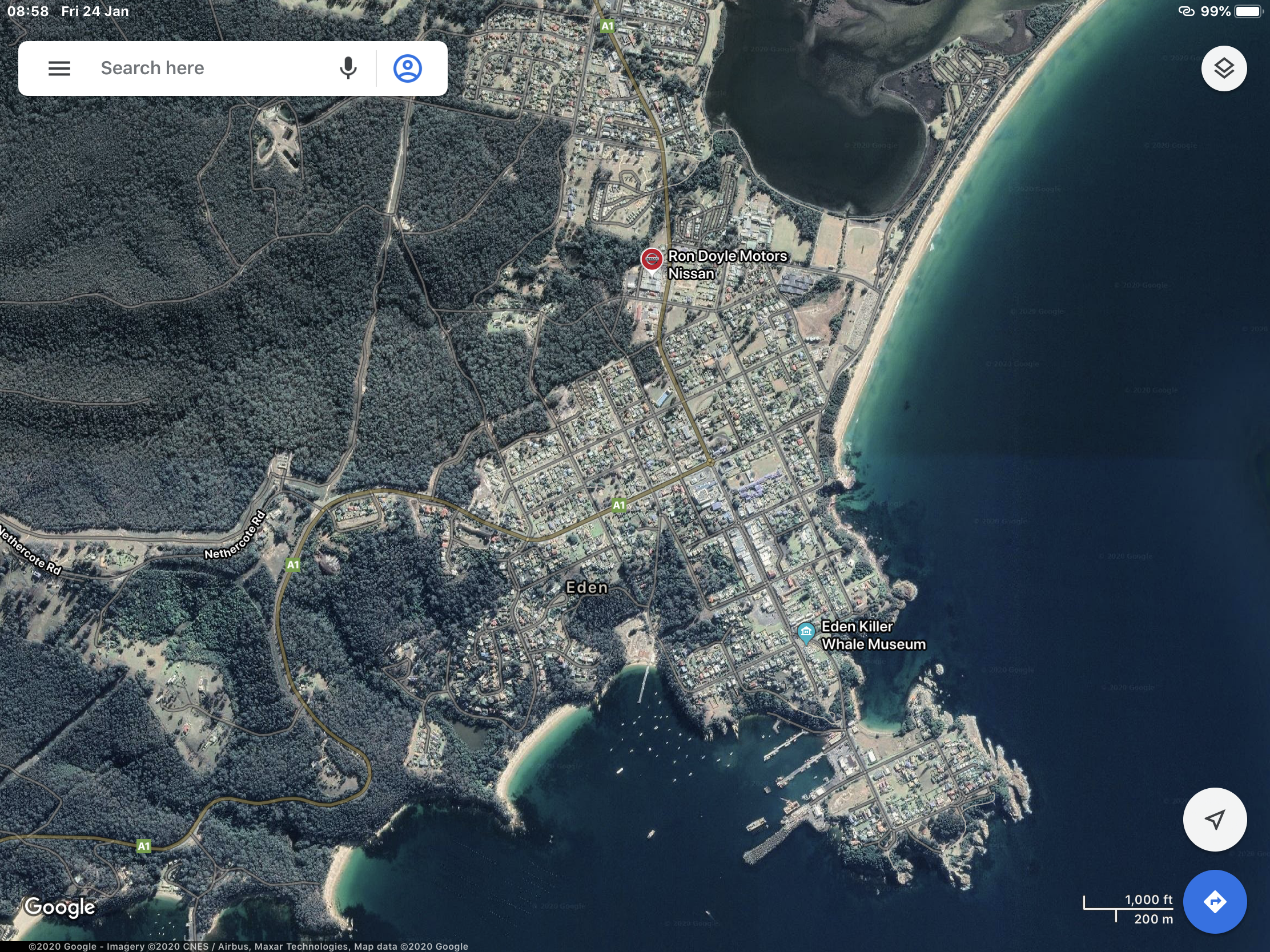The image size is (1270, 952).
Task: Open the hamburger menu
Action: tap(59, 68)
